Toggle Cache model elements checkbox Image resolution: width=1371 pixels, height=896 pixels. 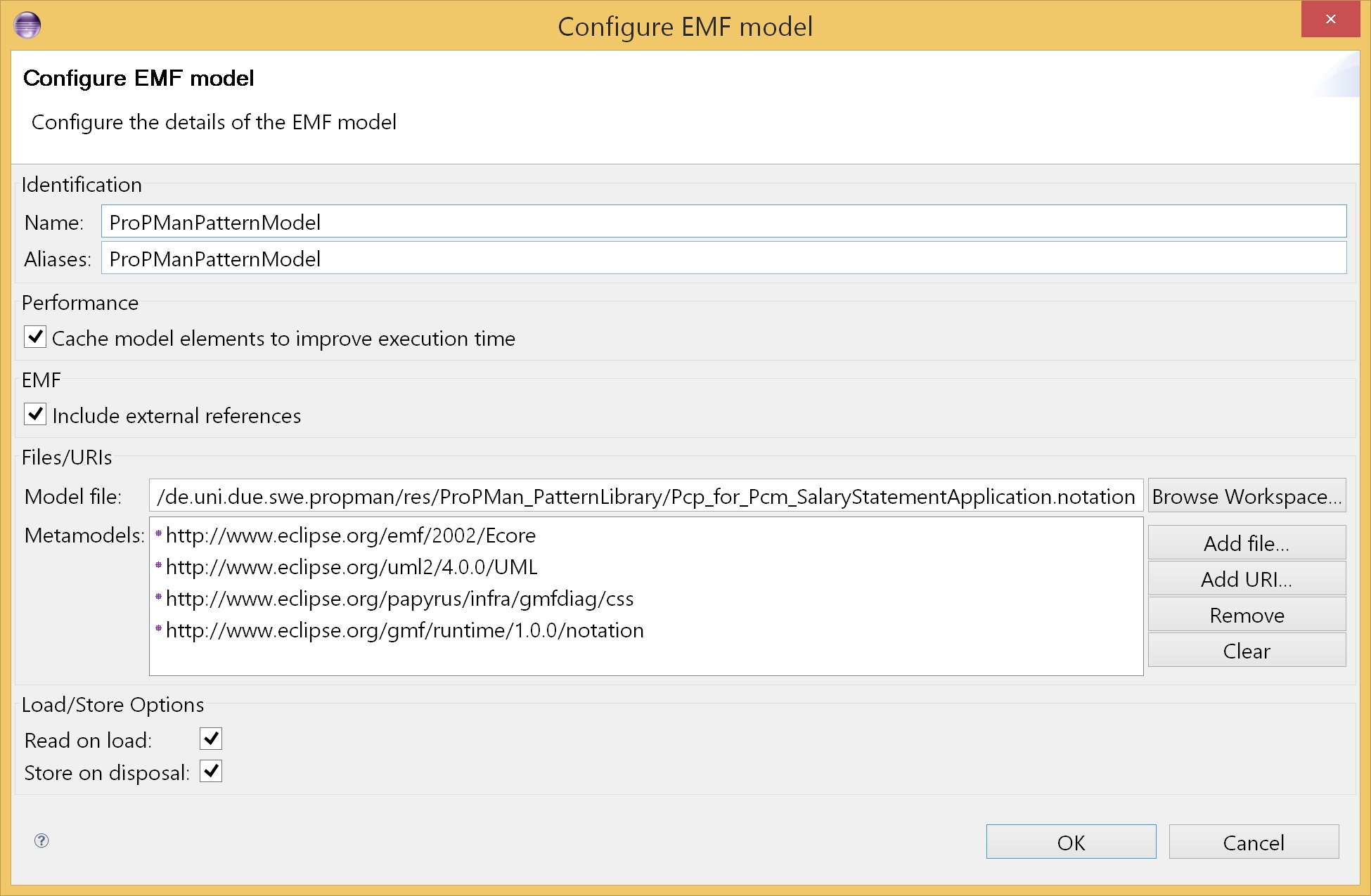pos(35,337)
